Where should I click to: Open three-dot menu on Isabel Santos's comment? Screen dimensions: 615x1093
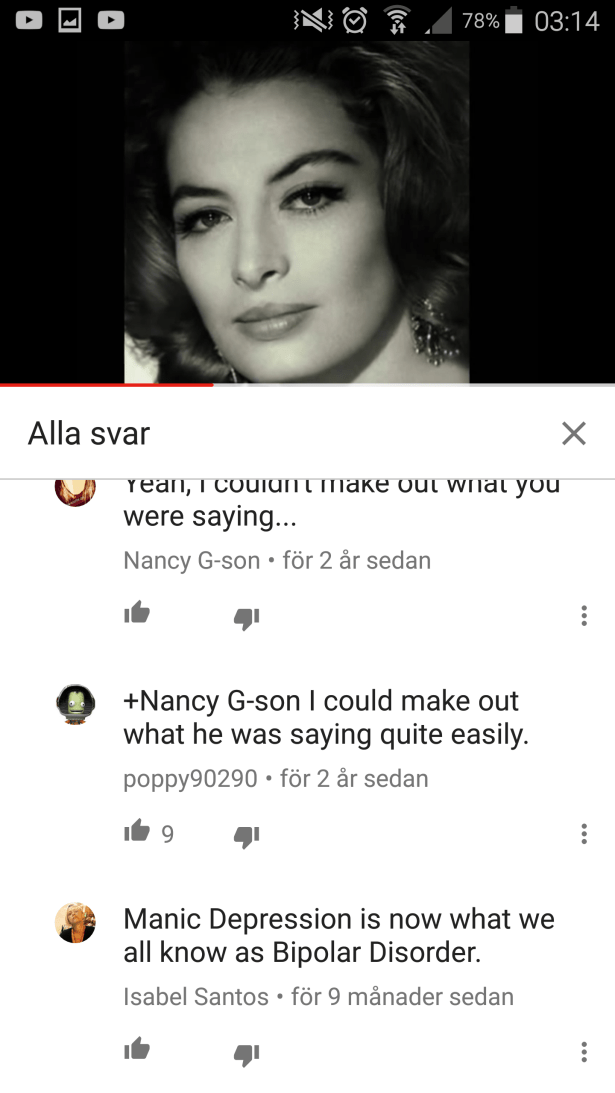[584, 1052]
